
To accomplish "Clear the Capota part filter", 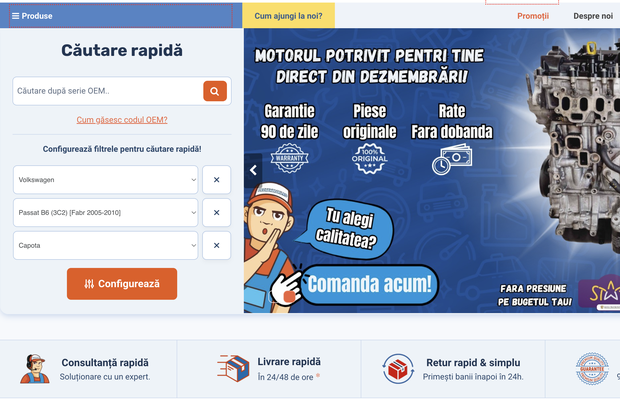I will click(216, 245).
